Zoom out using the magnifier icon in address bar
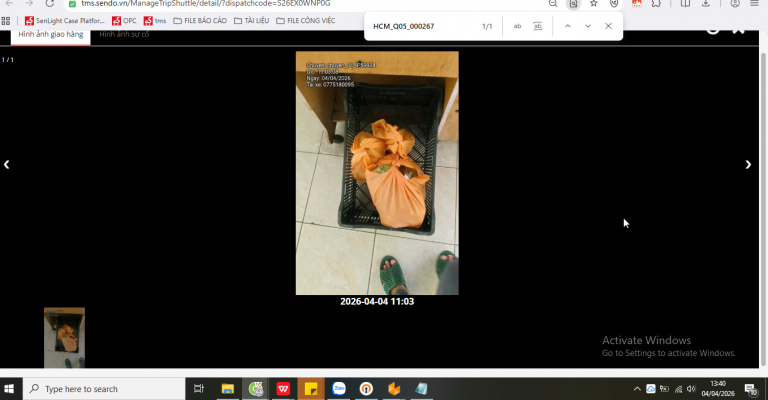The height and width of the screenshot is (400, 768). (552, 3)
